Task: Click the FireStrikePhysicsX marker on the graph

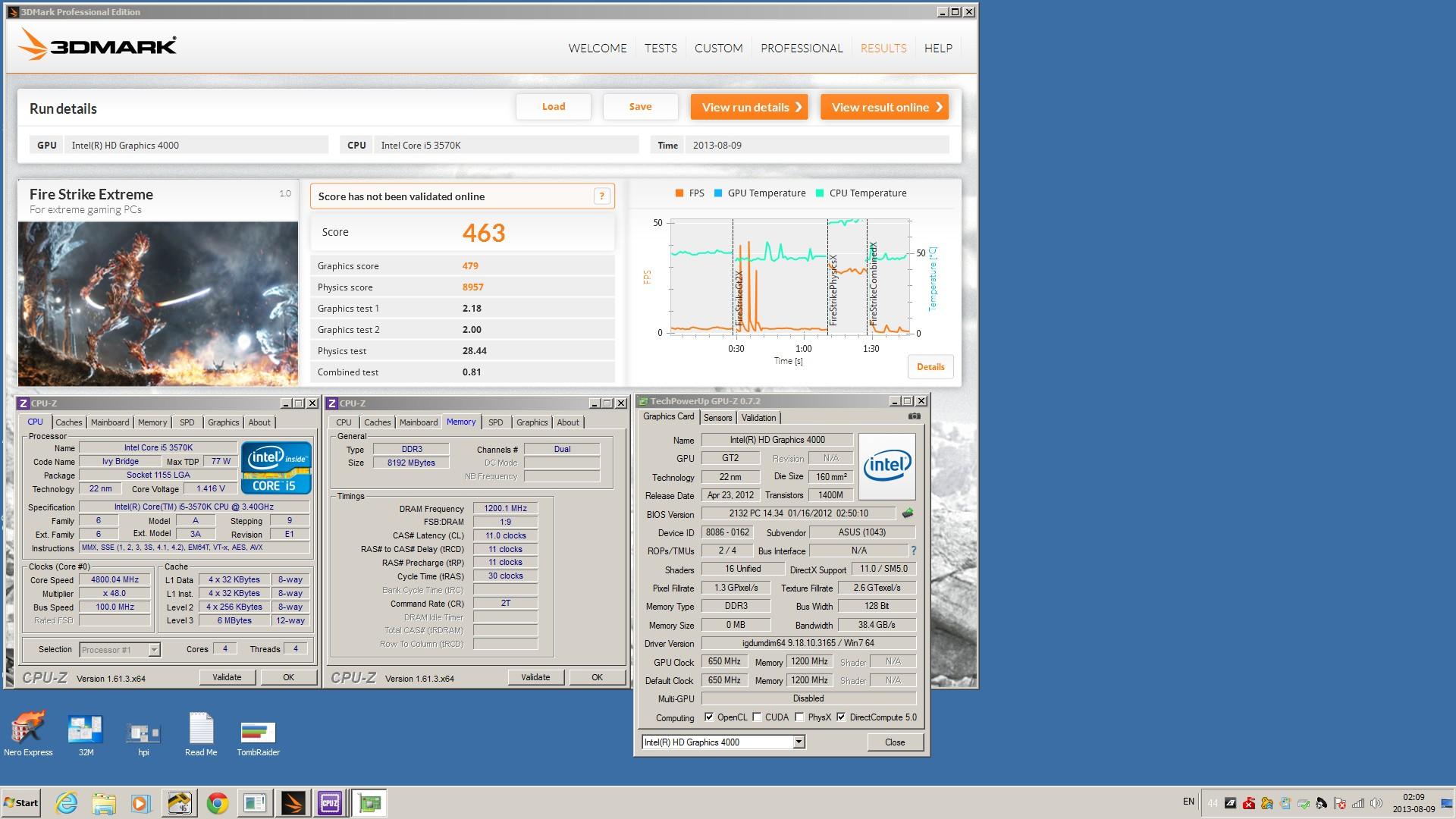Action: [x=833, y=290]
